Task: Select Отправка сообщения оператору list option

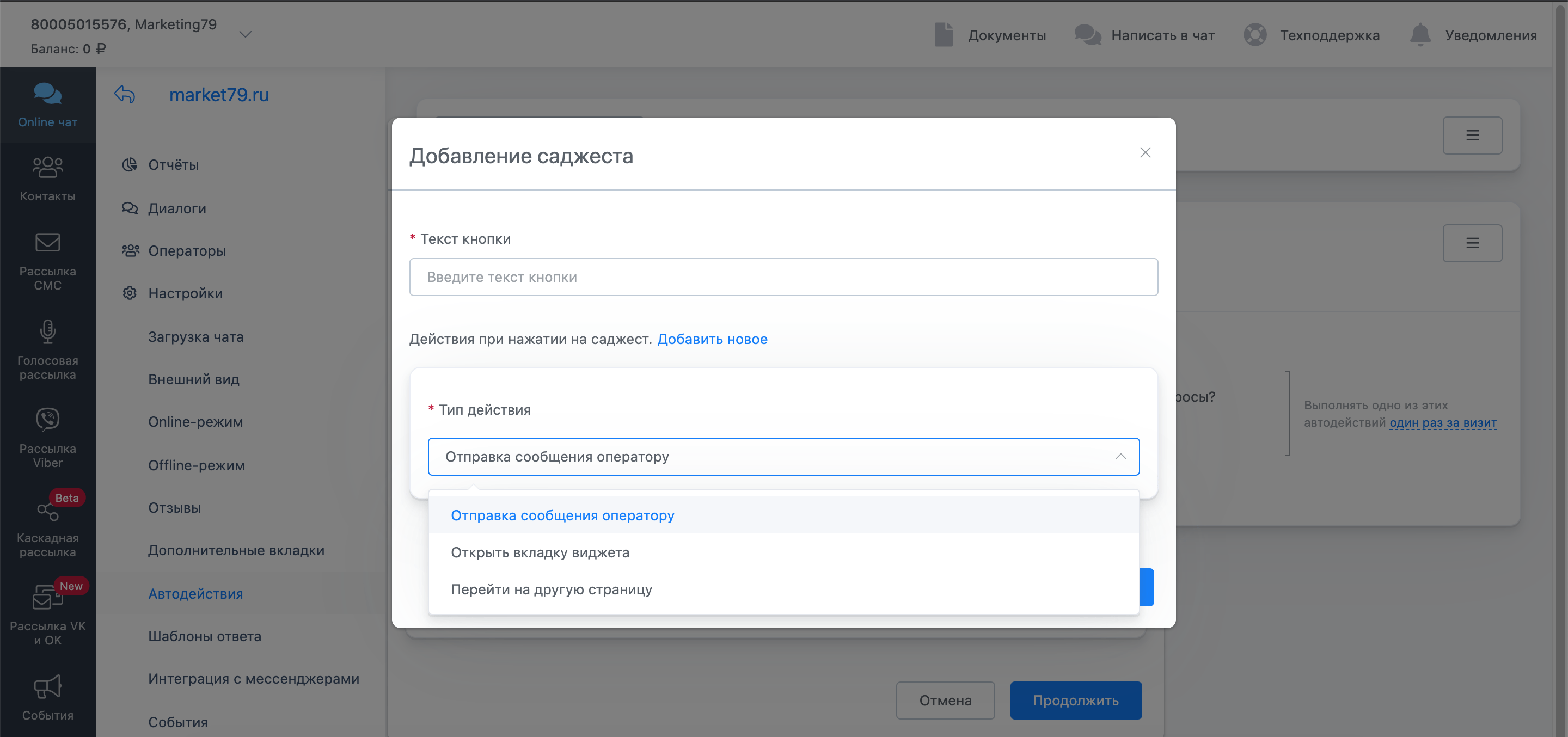Action: point(562,515)
